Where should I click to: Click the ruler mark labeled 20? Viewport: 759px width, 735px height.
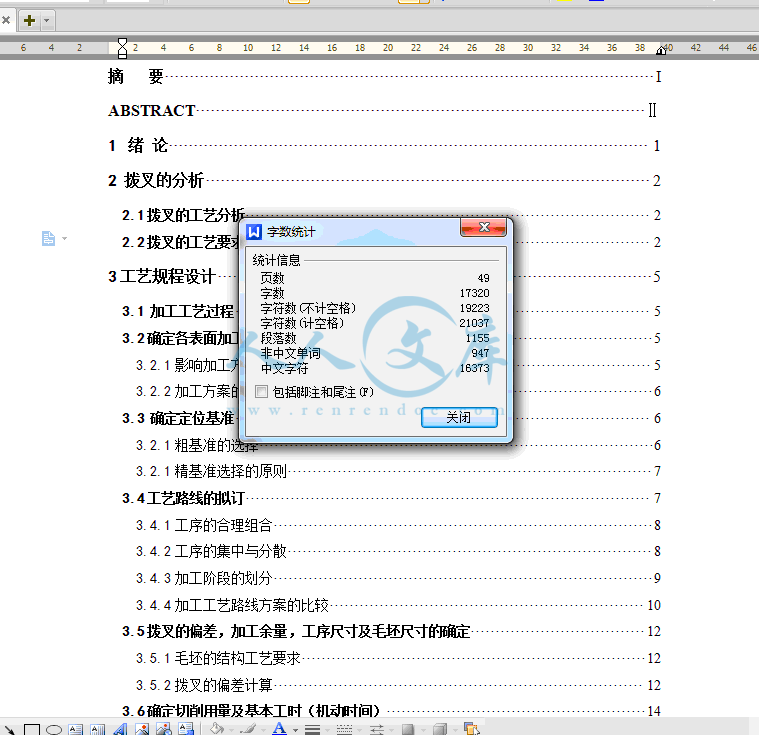[x=388, y=47]
